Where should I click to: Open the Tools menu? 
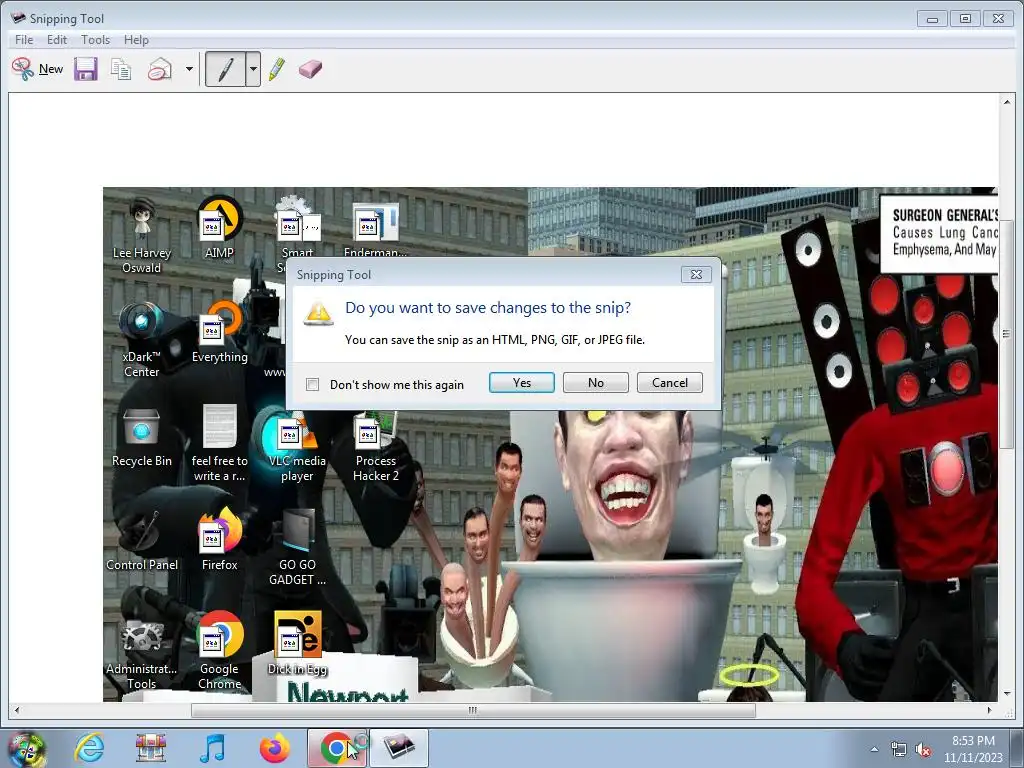pyautogui.click(x=95, y=40)
